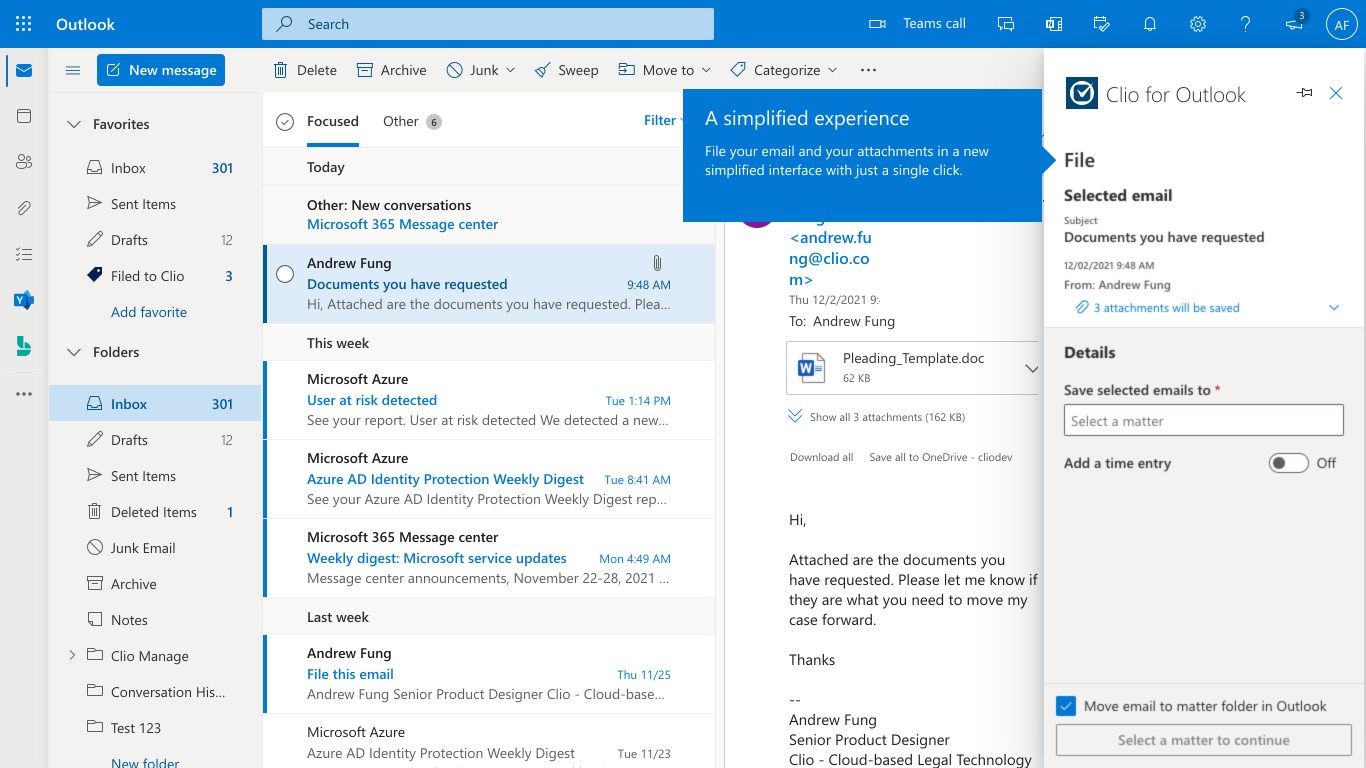Select all messages with the list circle
This screenshot has width=1366, height=768.
click(x=285, y=122)
